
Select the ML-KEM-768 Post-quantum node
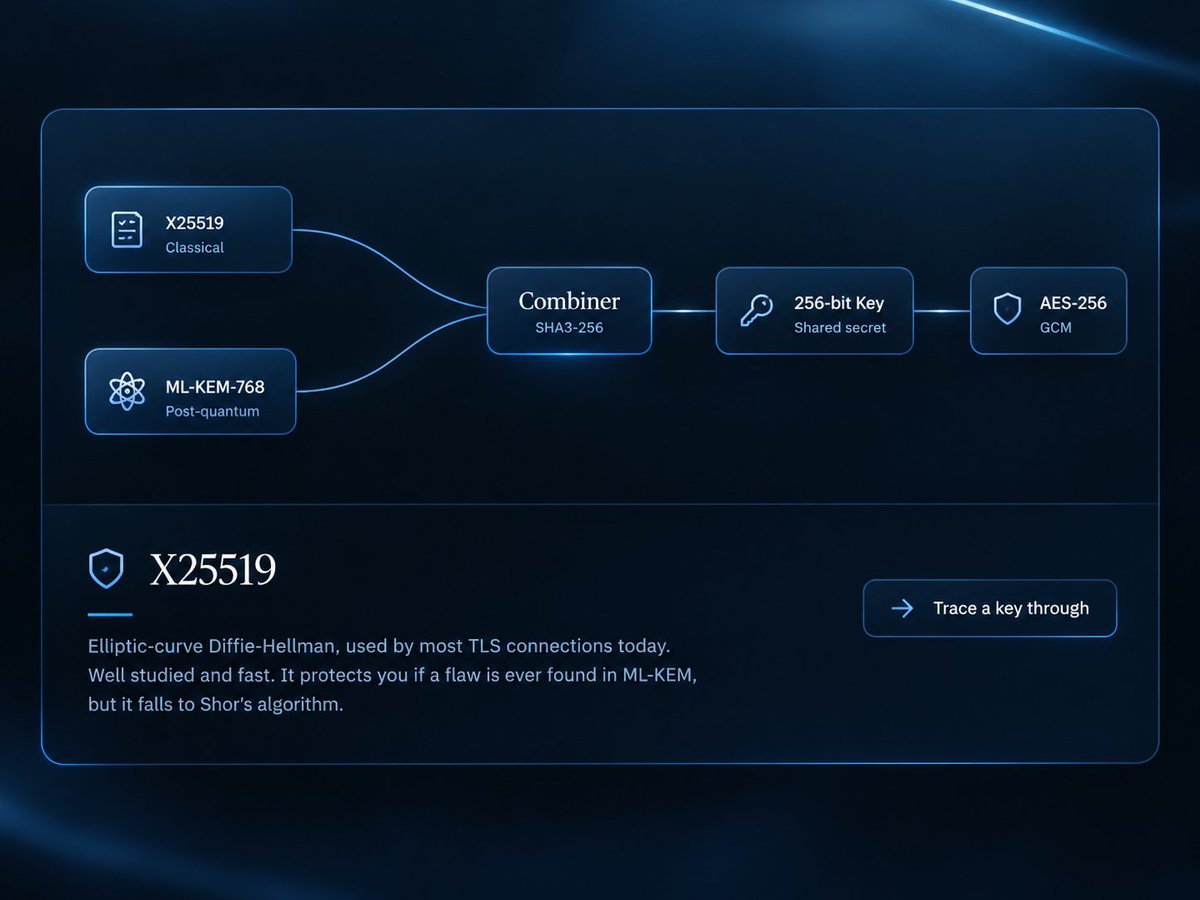click(190, 391)
